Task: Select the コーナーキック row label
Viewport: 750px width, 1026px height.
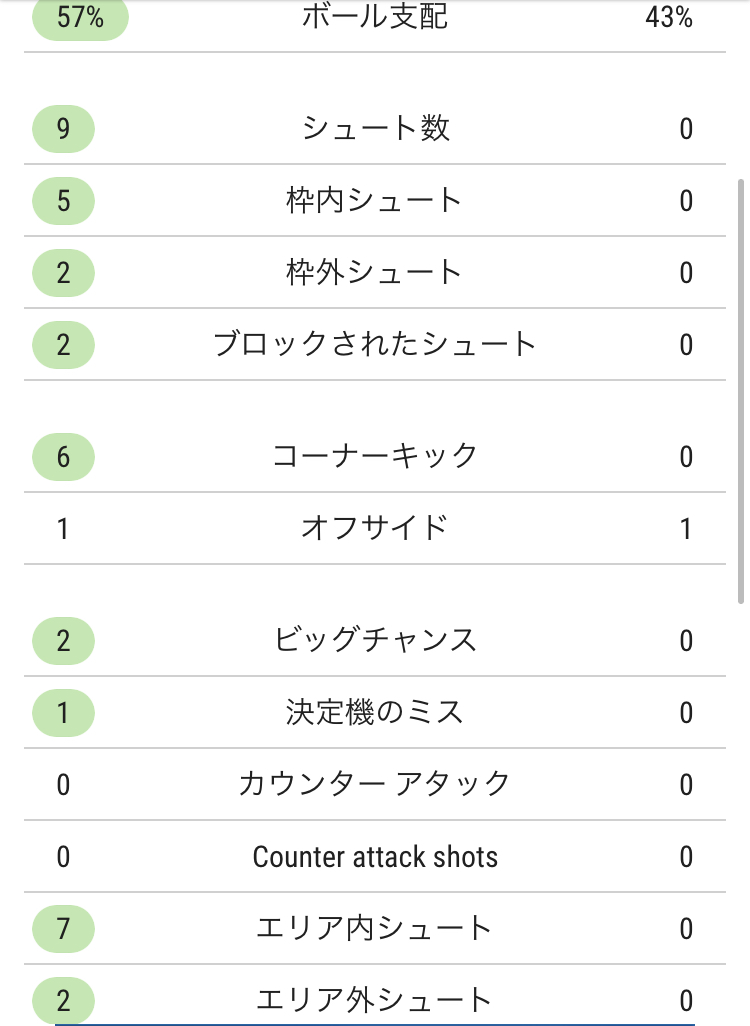Action: 375,456
